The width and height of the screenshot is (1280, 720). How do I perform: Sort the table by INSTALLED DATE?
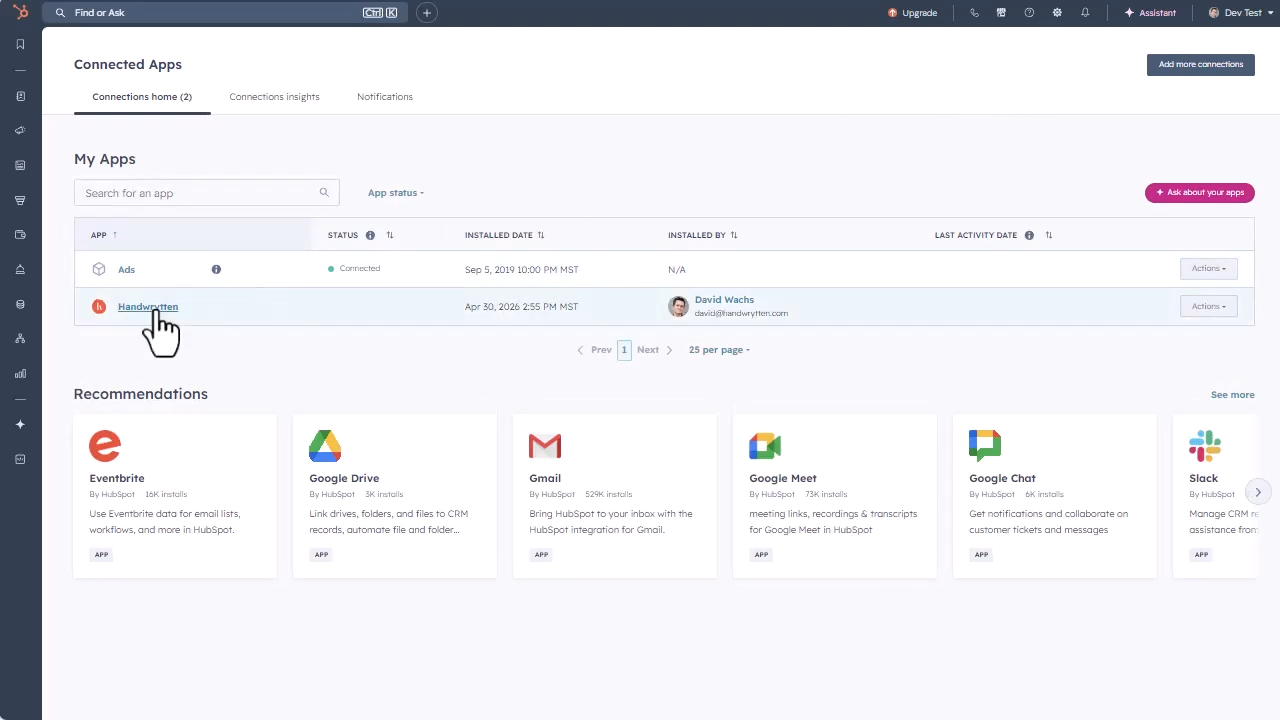(x=541, y=235)
